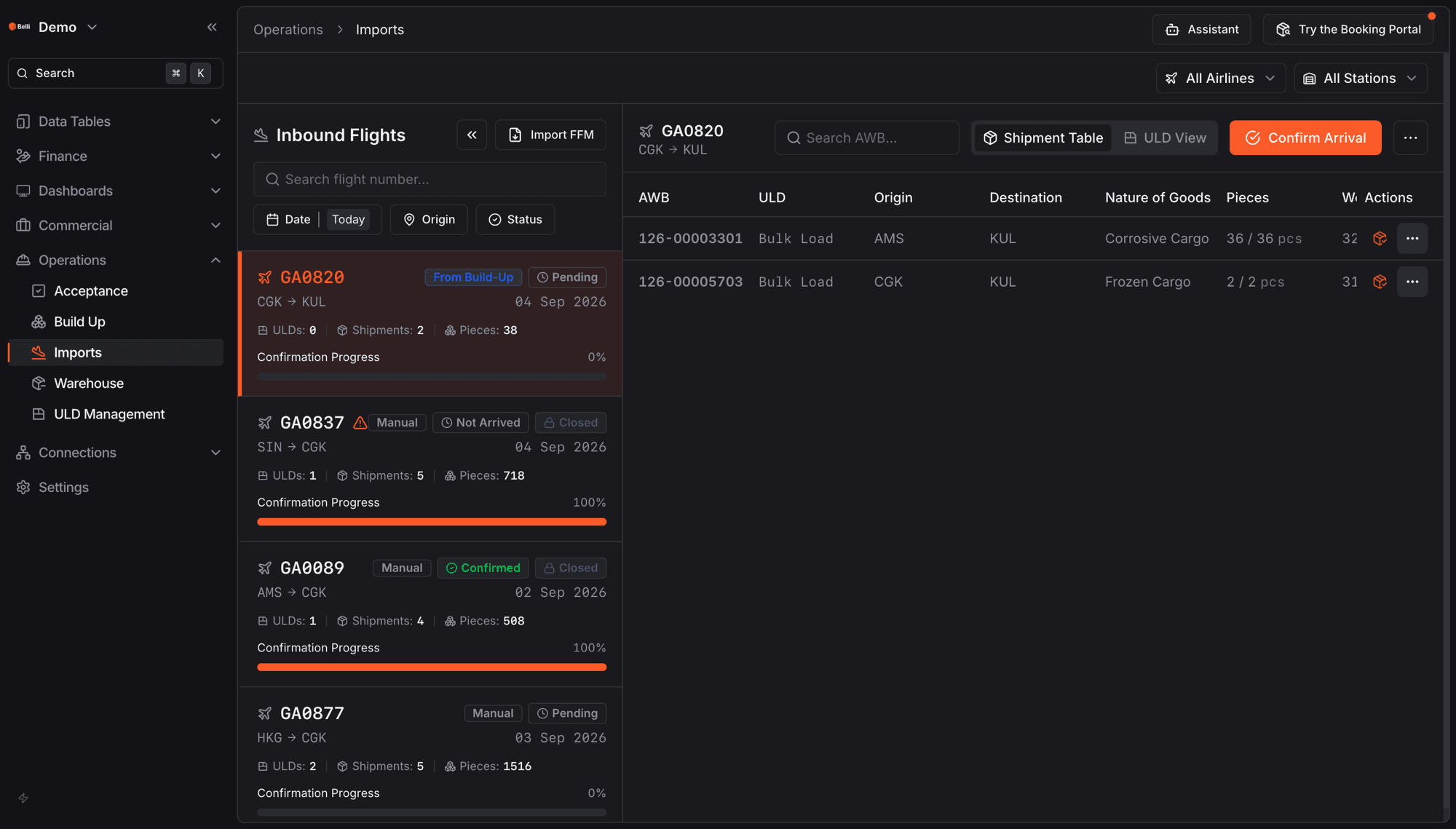Select the GA0089 flight card
1456x829 pixels.
(x=430, y=614)
